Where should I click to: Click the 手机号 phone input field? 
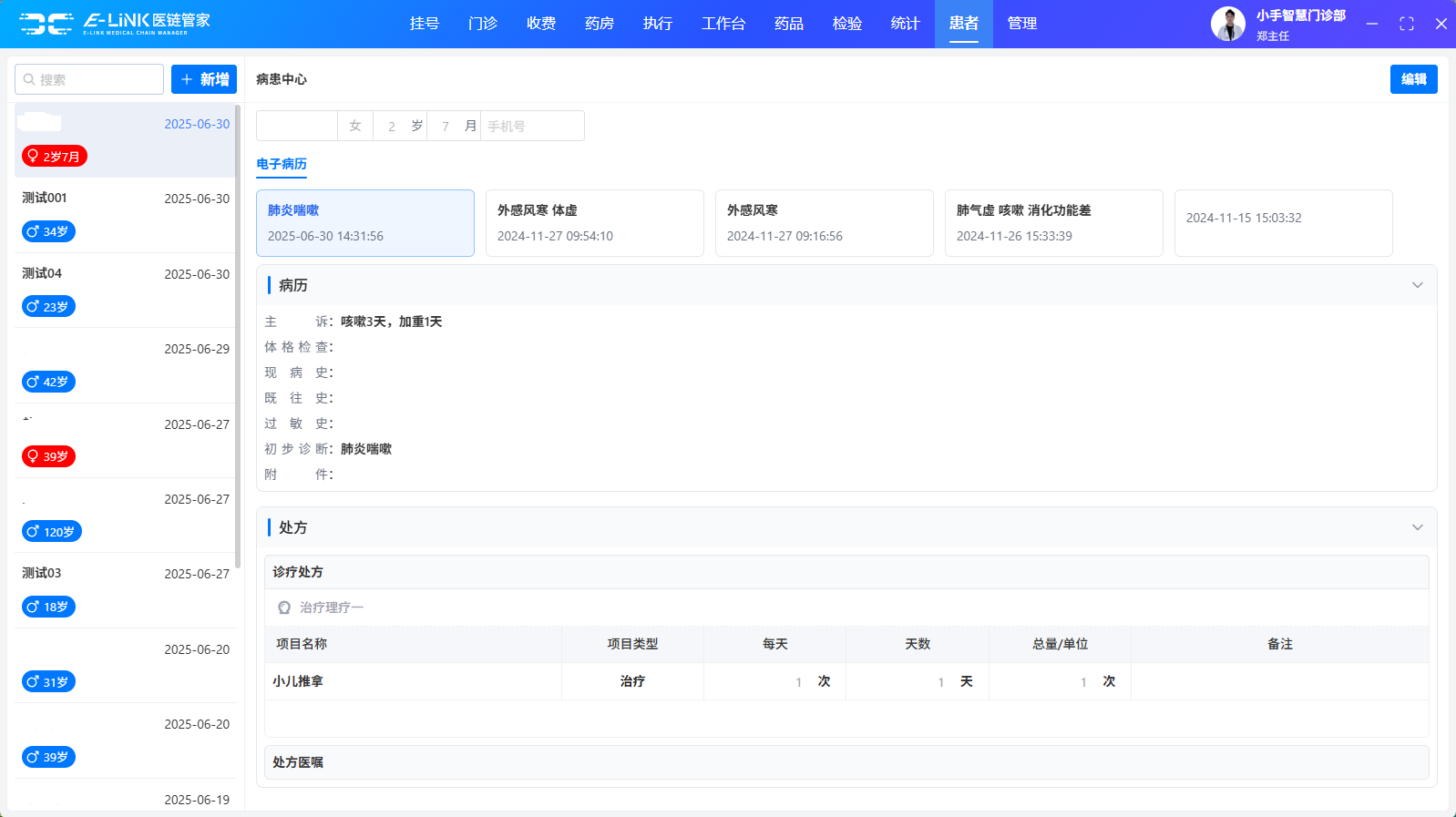pos(532,126)
